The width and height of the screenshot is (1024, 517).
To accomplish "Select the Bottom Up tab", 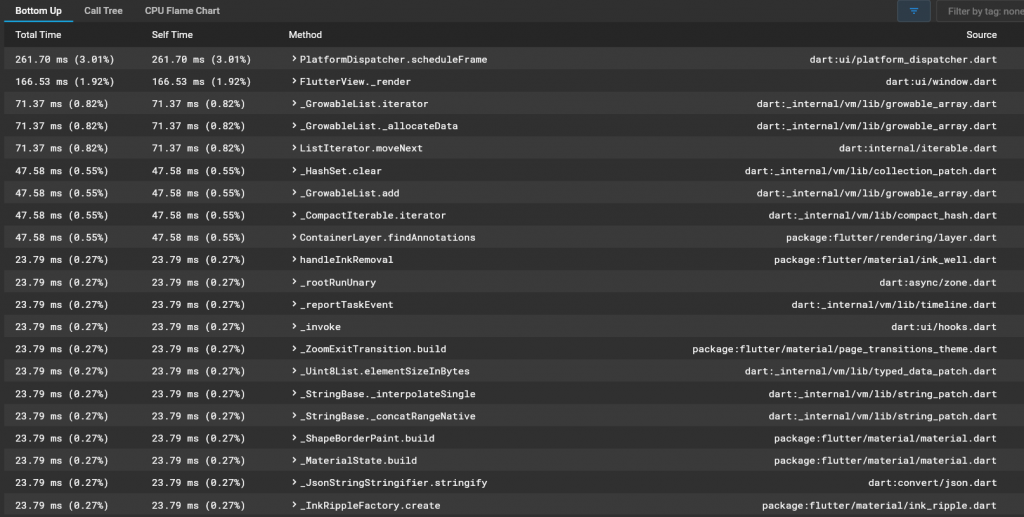I will click(x=38, y=11).
